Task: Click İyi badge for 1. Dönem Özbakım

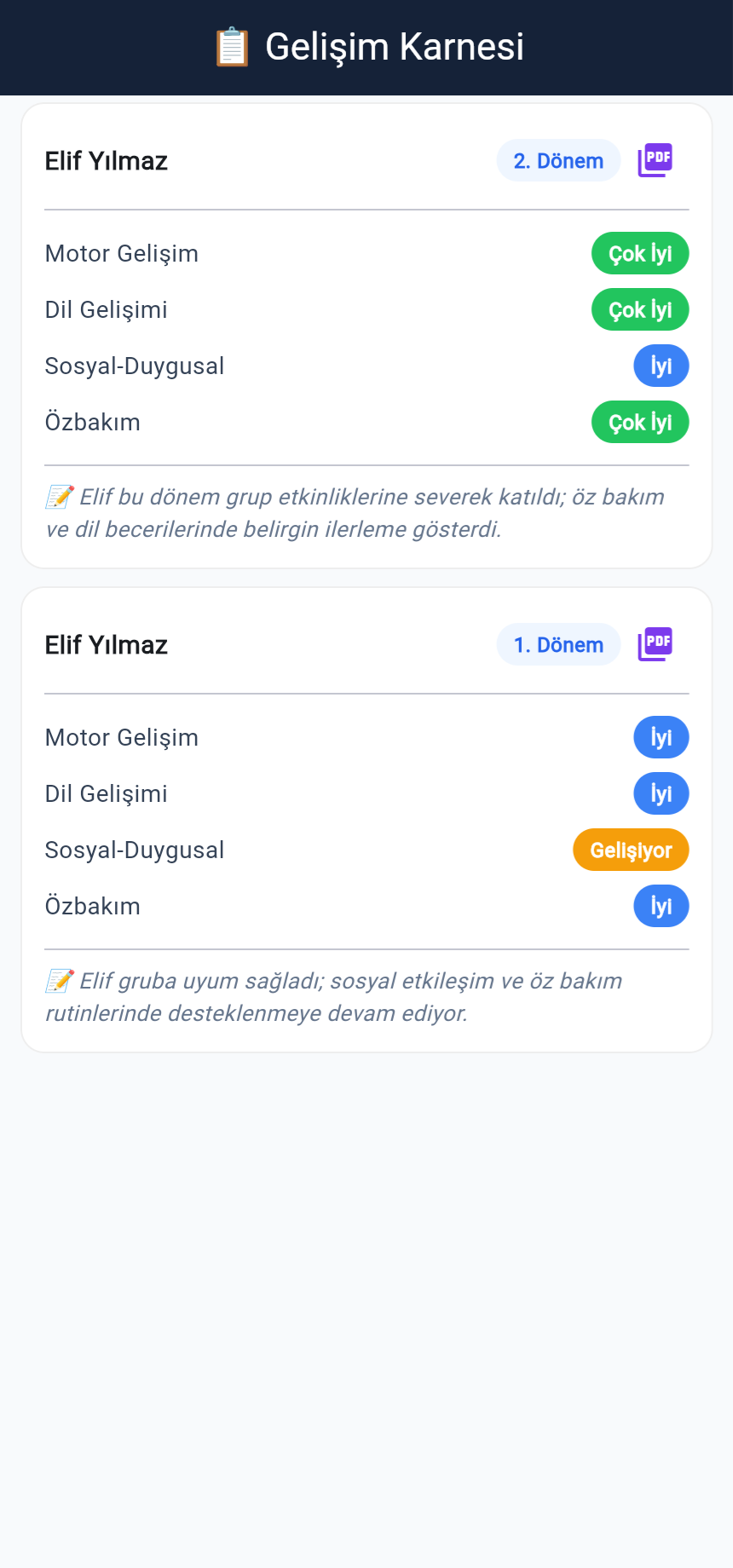Action: pos(661,906)
